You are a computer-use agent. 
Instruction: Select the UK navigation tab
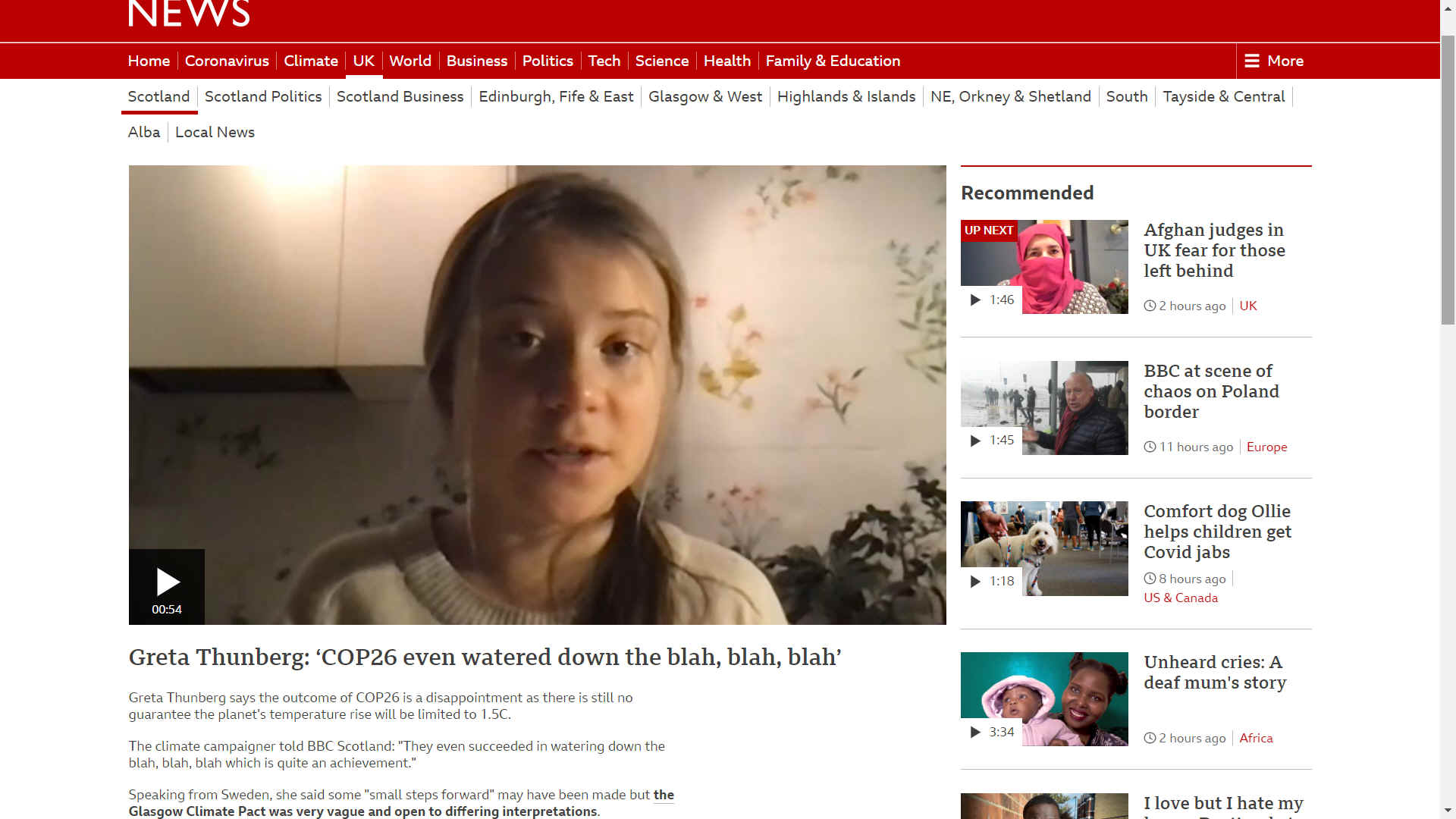[363, 61]
